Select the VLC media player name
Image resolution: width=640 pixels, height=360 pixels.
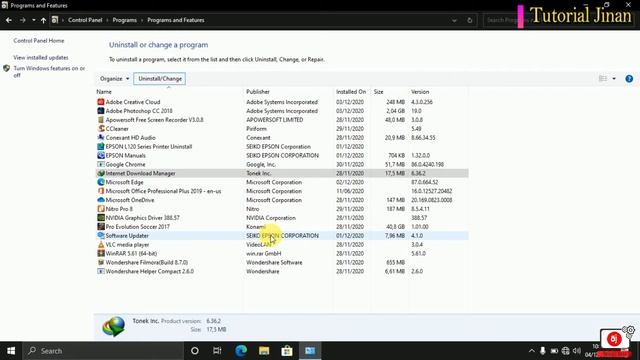[x=127, y=244]
